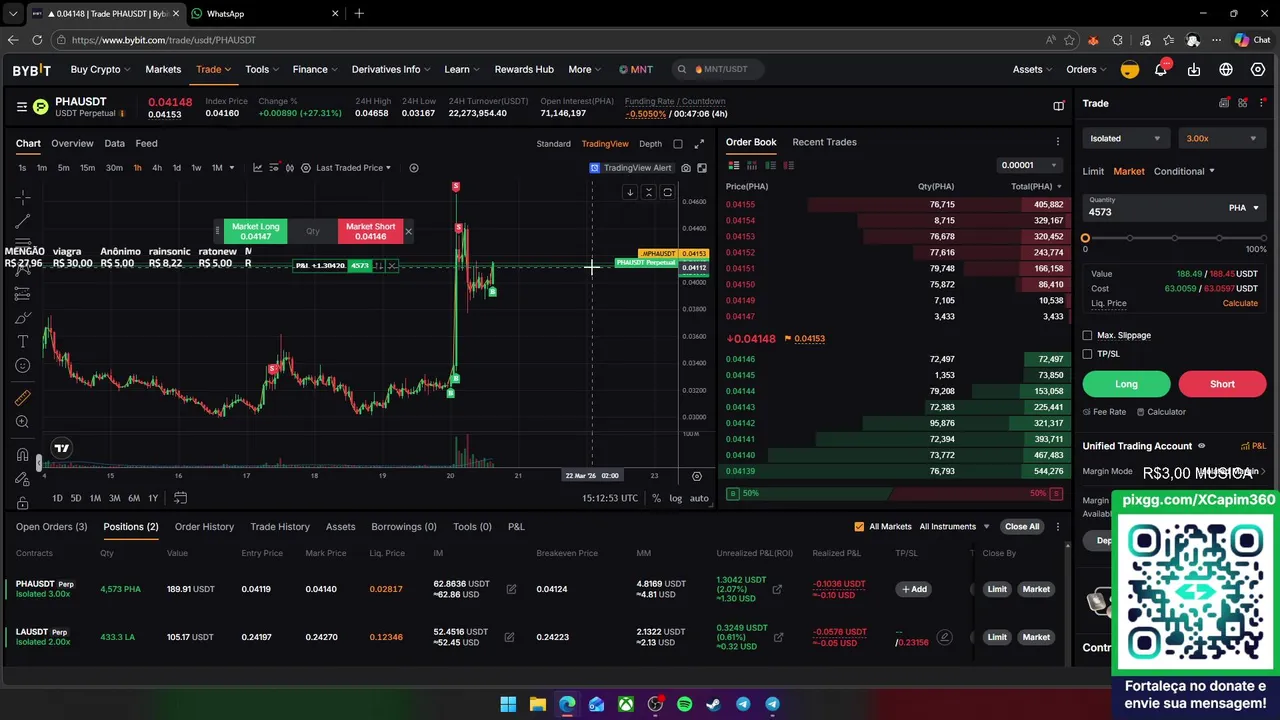This screenshot has width=1280, height=720.
Task: Click Calculate liq. price link
Action: click(x=1240, y=303)
